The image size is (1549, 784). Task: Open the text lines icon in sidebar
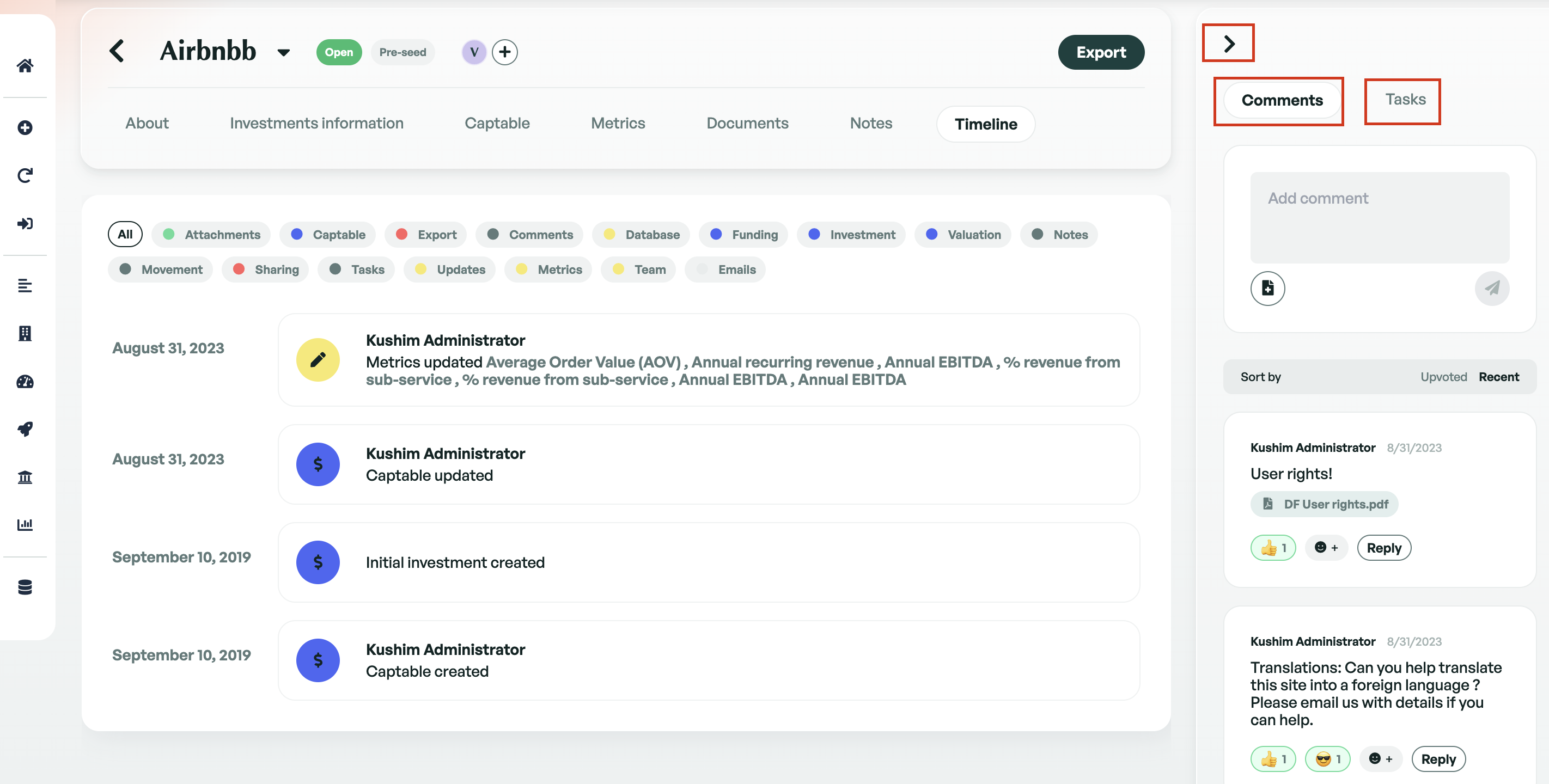tap(25, 286)
